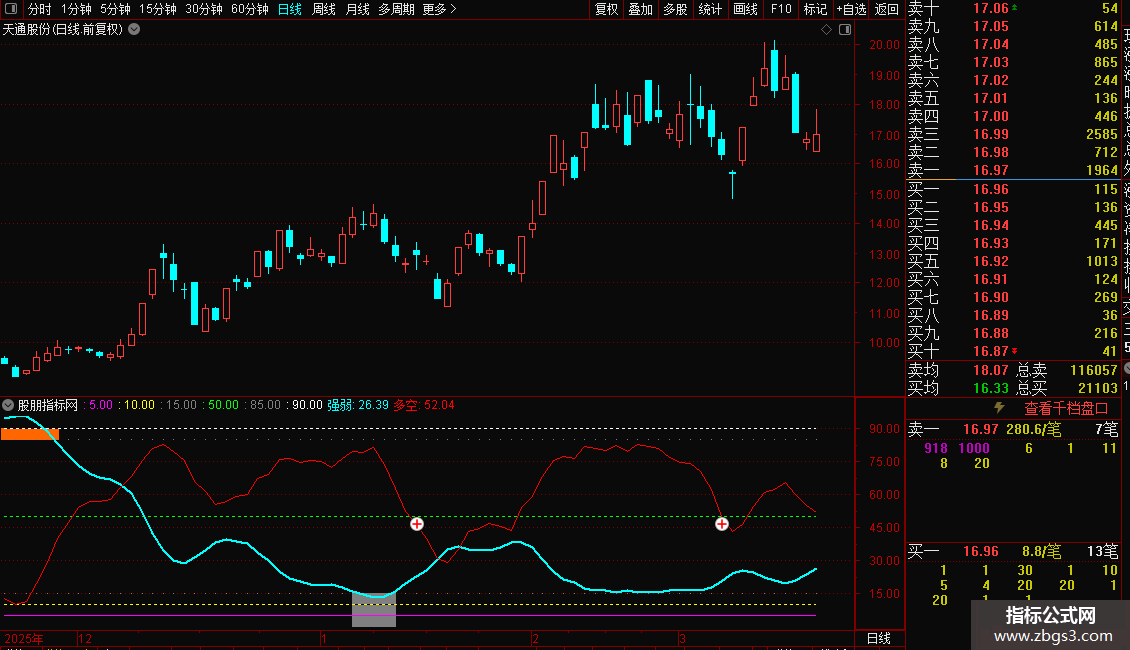Toggle 叠加 overlay mode
1130x650 pixels.
click(x=640, y=9)
